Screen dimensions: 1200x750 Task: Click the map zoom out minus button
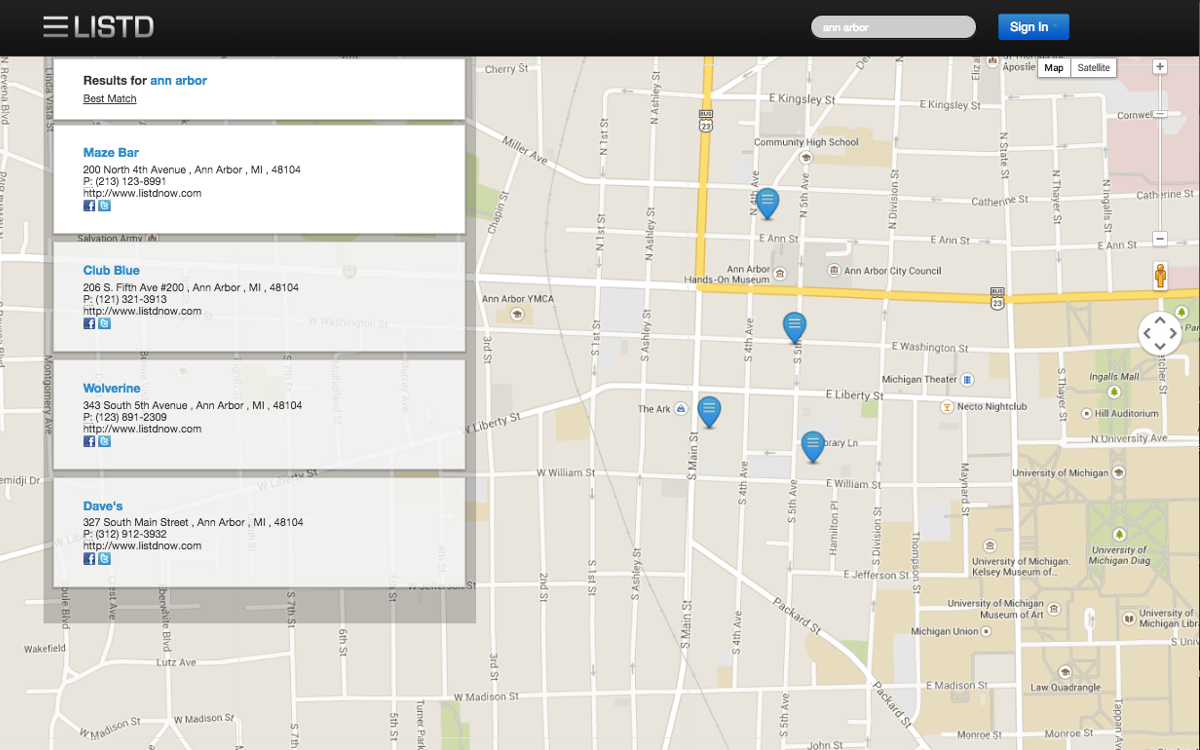click(x=1160, y=239)
